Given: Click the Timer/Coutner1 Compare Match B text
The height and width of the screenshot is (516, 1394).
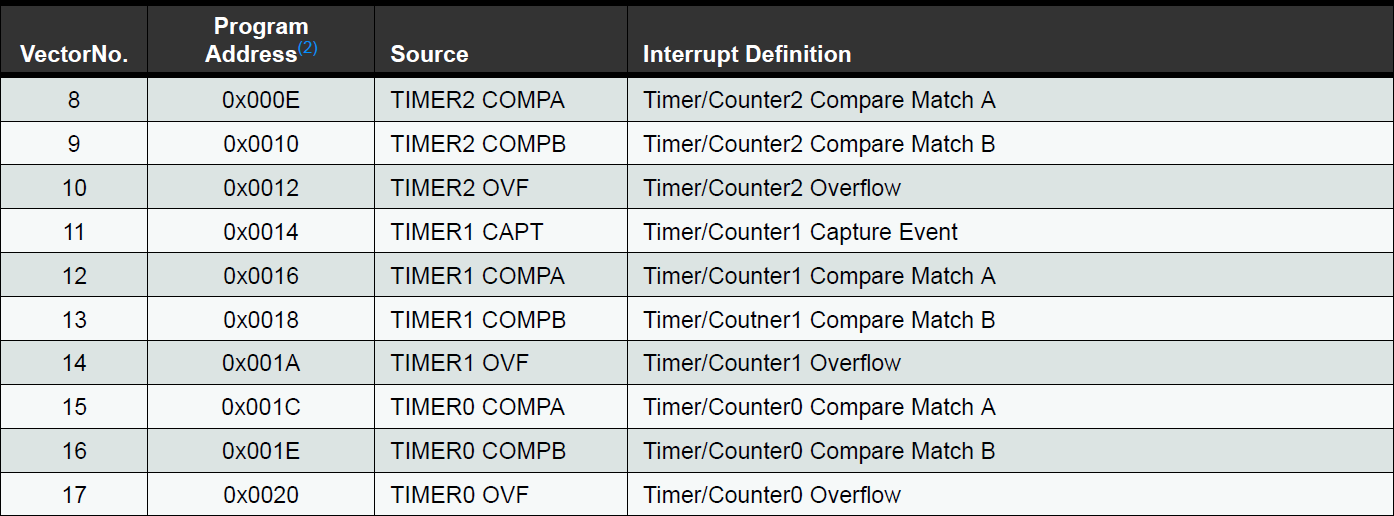Looking at the screenshot, I should [x=819, y=320].
